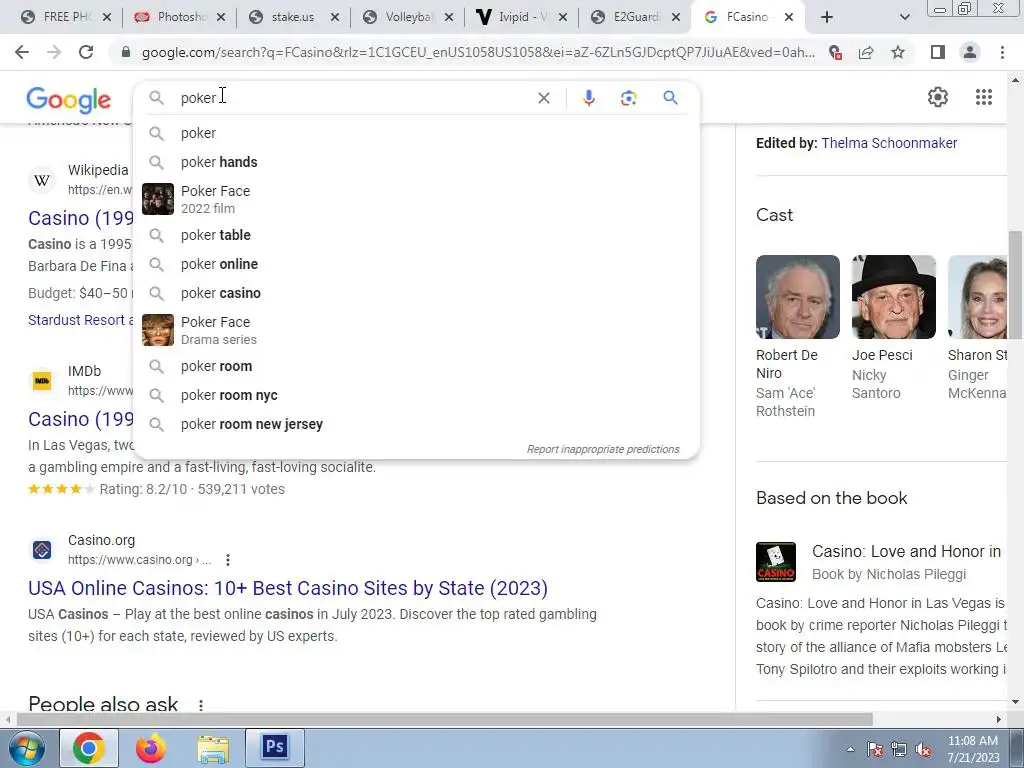Screen dimensions: 1024x768
Task: Open Robert De Niro cast photo
Action: 797,297
